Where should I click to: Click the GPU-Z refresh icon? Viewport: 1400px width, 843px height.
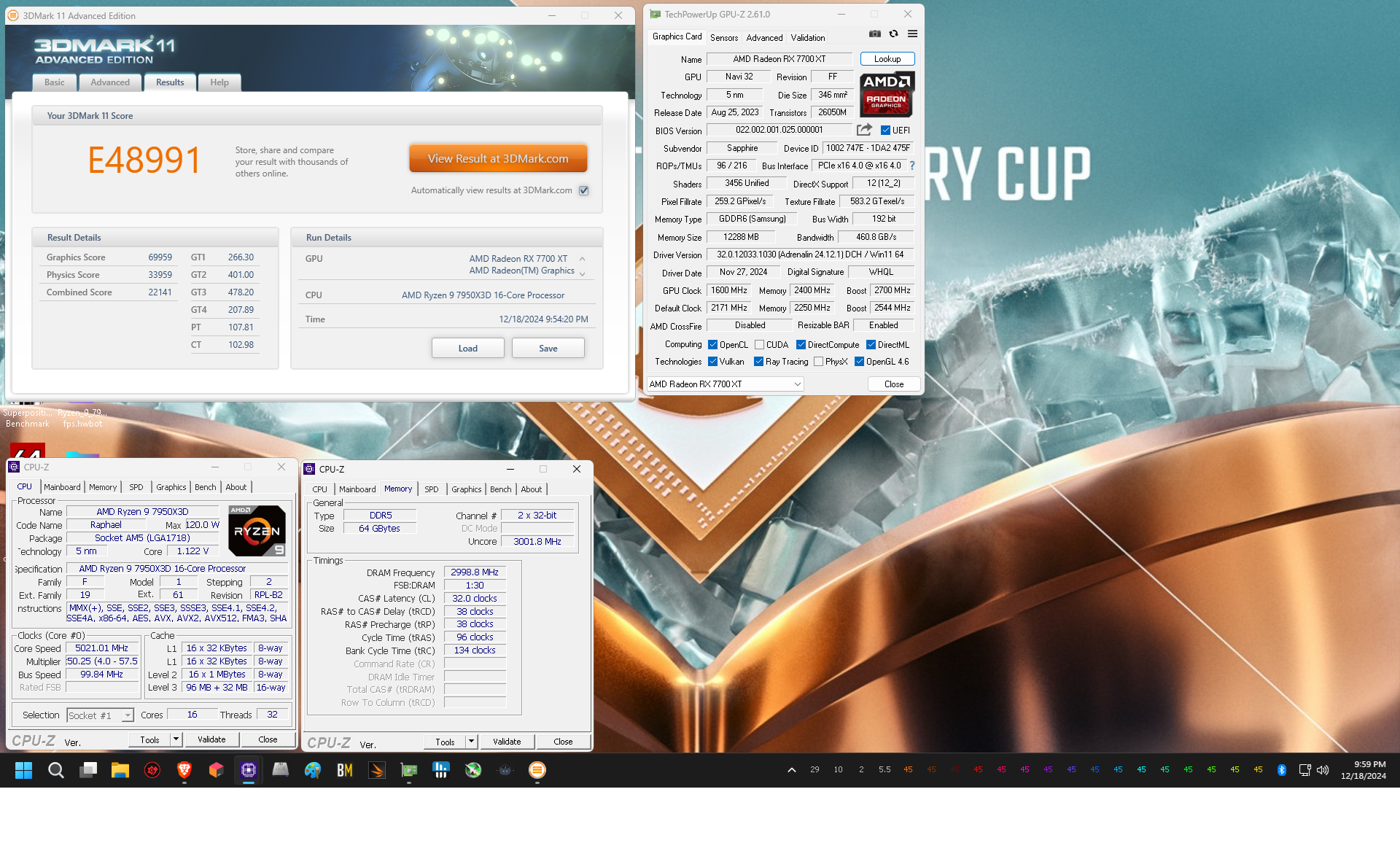click(x=893, y=34)
